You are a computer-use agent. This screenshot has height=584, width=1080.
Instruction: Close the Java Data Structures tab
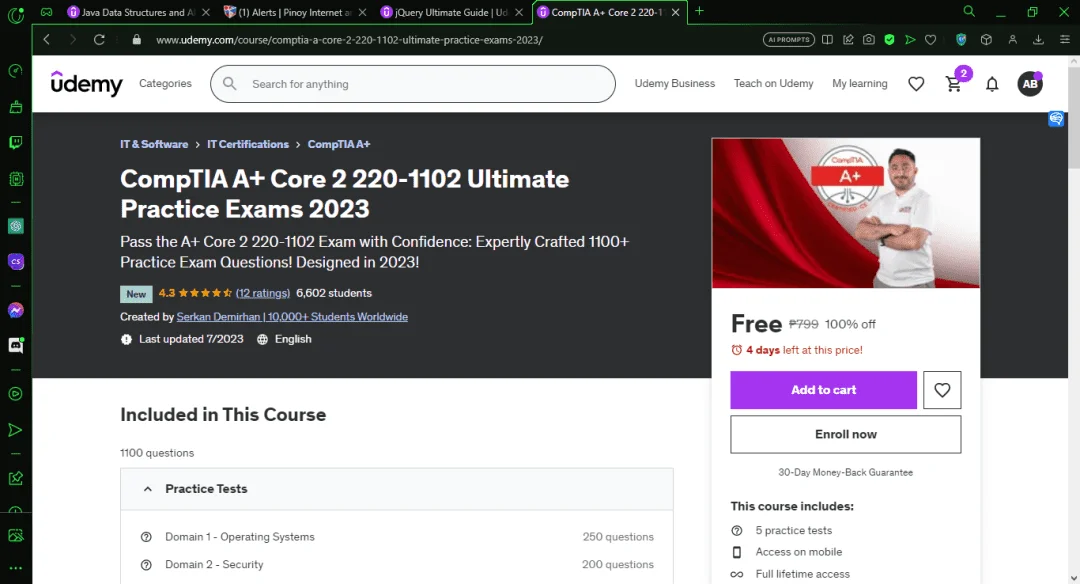tap(205, 12)
